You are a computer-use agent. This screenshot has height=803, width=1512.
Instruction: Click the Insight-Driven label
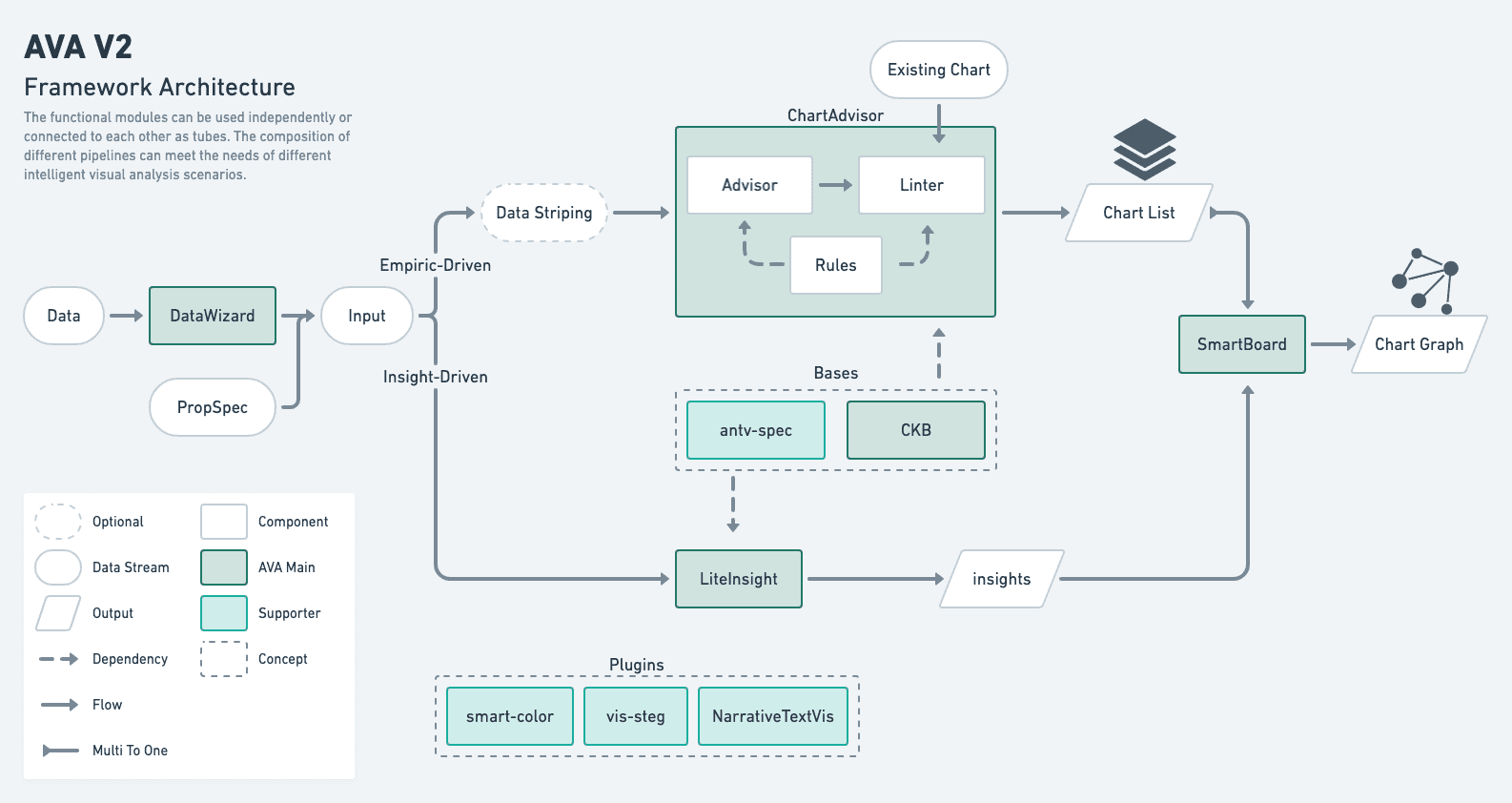[436, 377]
